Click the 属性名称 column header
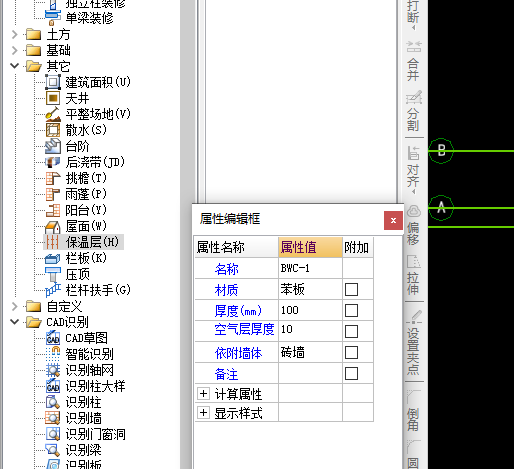514x469 pixels. tap(236, 247)
